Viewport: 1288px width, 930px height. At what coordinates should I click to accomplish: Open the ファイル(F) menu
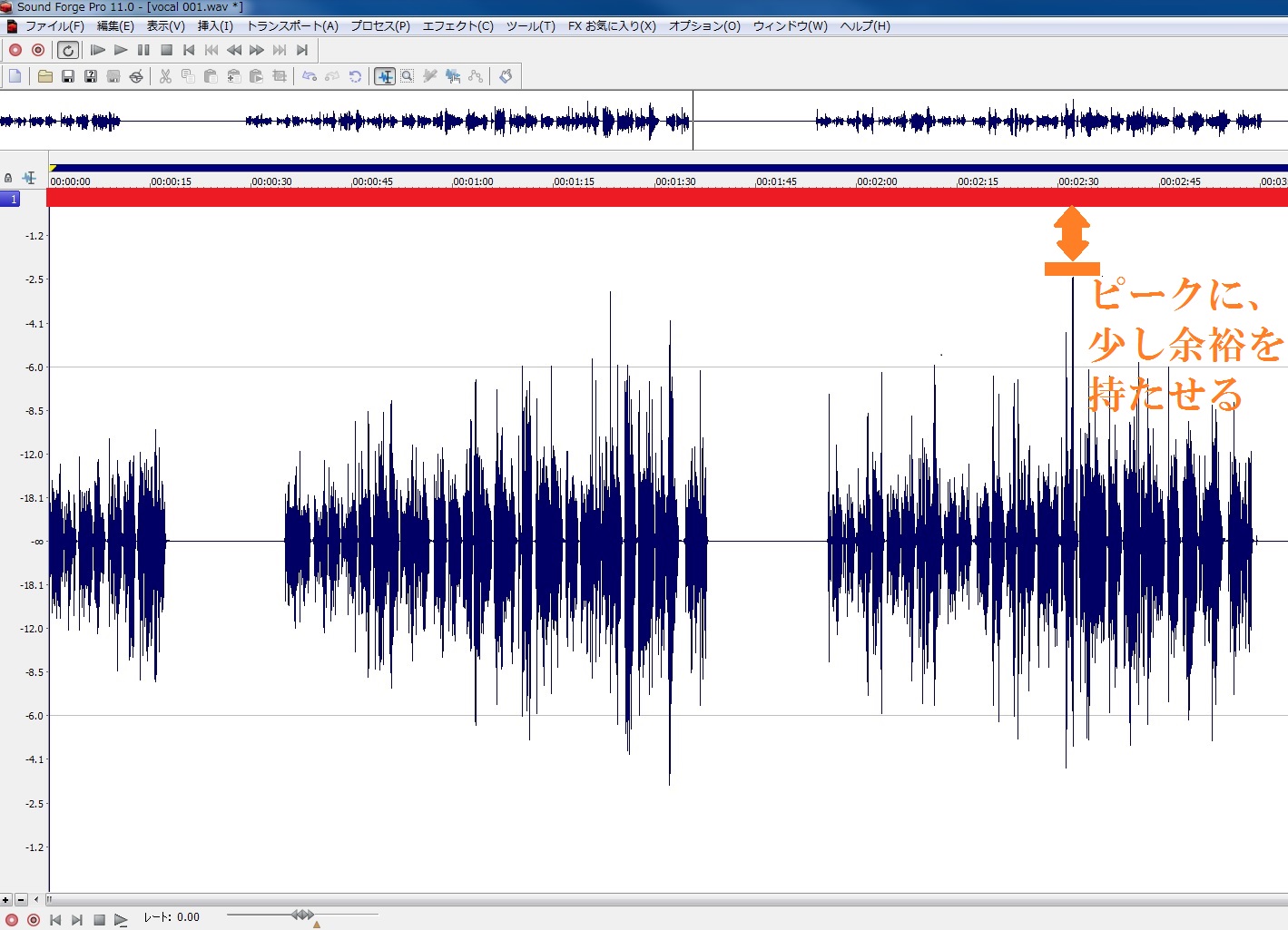pos(54,26)
